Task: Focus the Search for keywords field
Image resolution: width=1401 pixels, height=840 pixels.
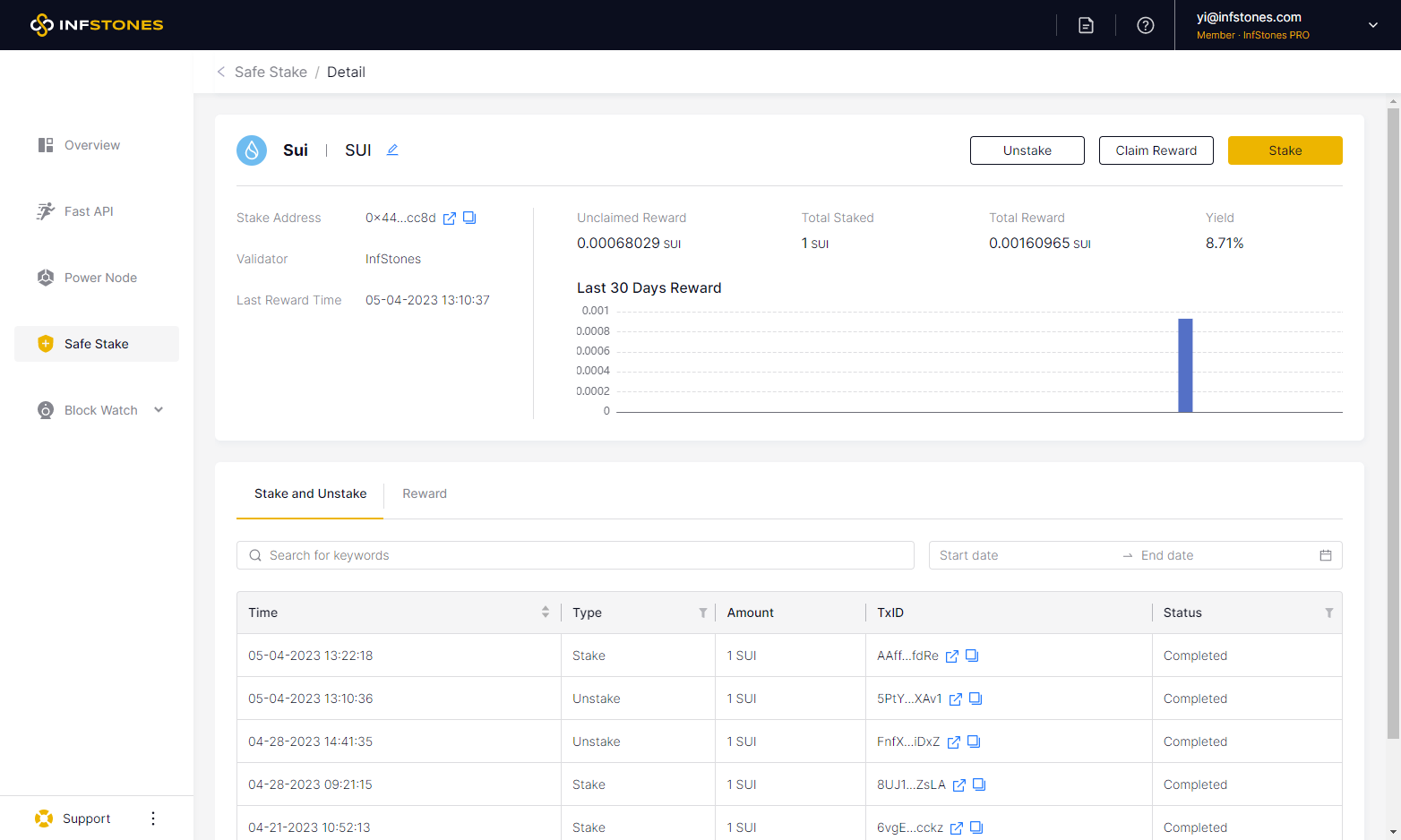Action: (x=575, y=555)
